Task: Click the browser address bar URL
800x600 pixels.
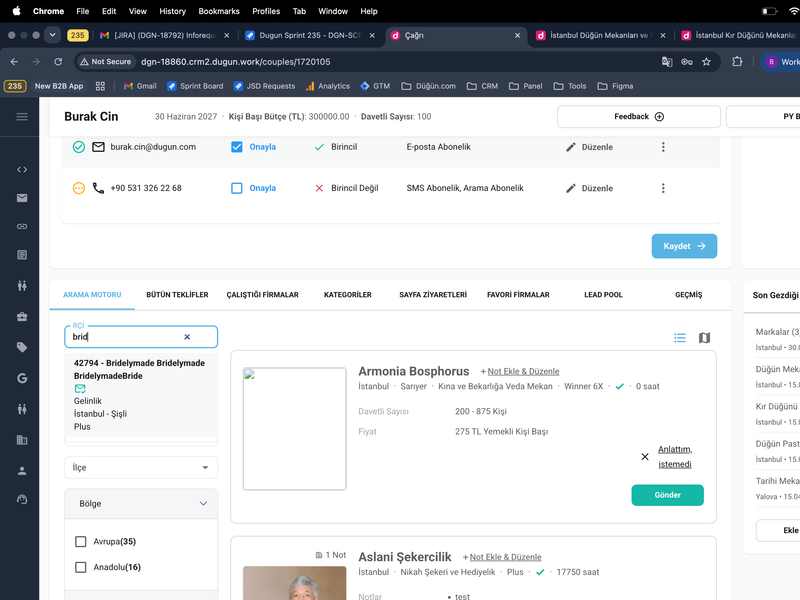Action: tap(236, 62)
